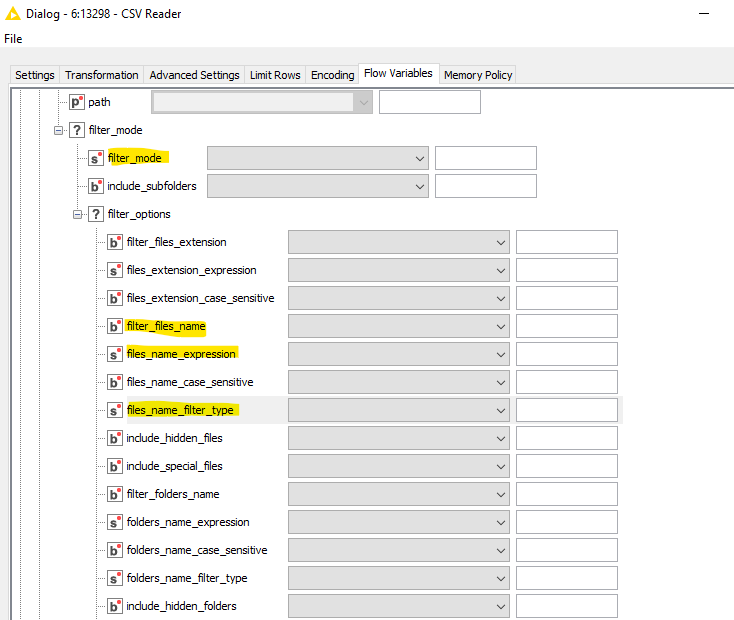This screenshot has width=734, height=620.
Task: Switch to the Encoding tab
Action: click(x=332, y=75)
